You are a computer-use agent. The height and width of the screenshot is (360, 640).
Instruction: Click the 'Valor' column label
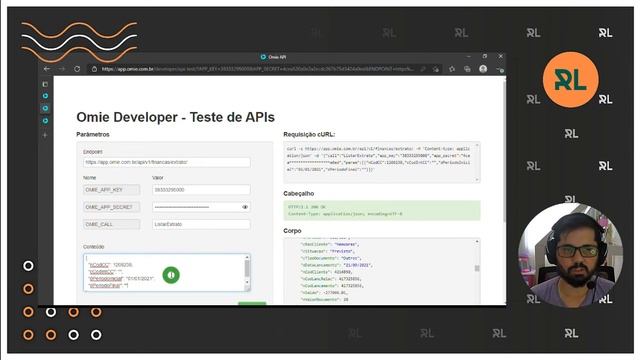tap(158, 178)
